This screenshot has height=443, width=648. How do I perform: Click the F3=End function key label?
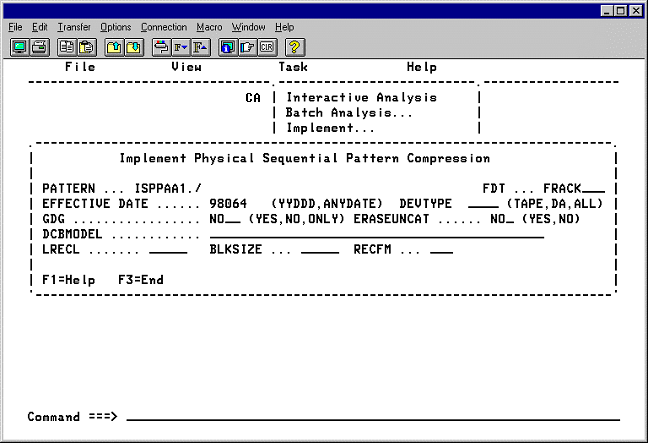pyautogui.click(x=141, y=280)
